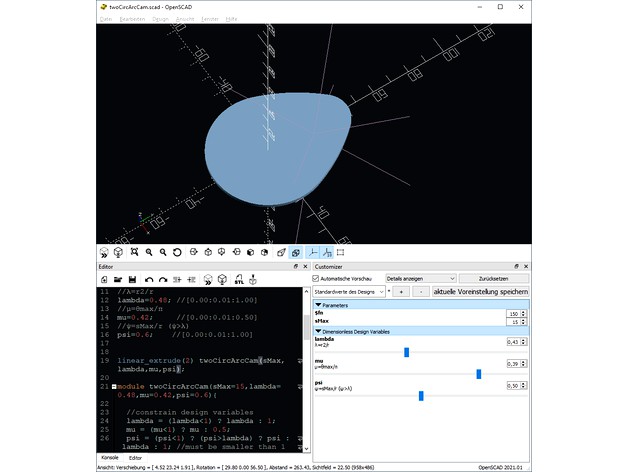Viewport: 628px width, 472px height.
Task: Click the Send to 3D print icon
Action: point(253,279)
